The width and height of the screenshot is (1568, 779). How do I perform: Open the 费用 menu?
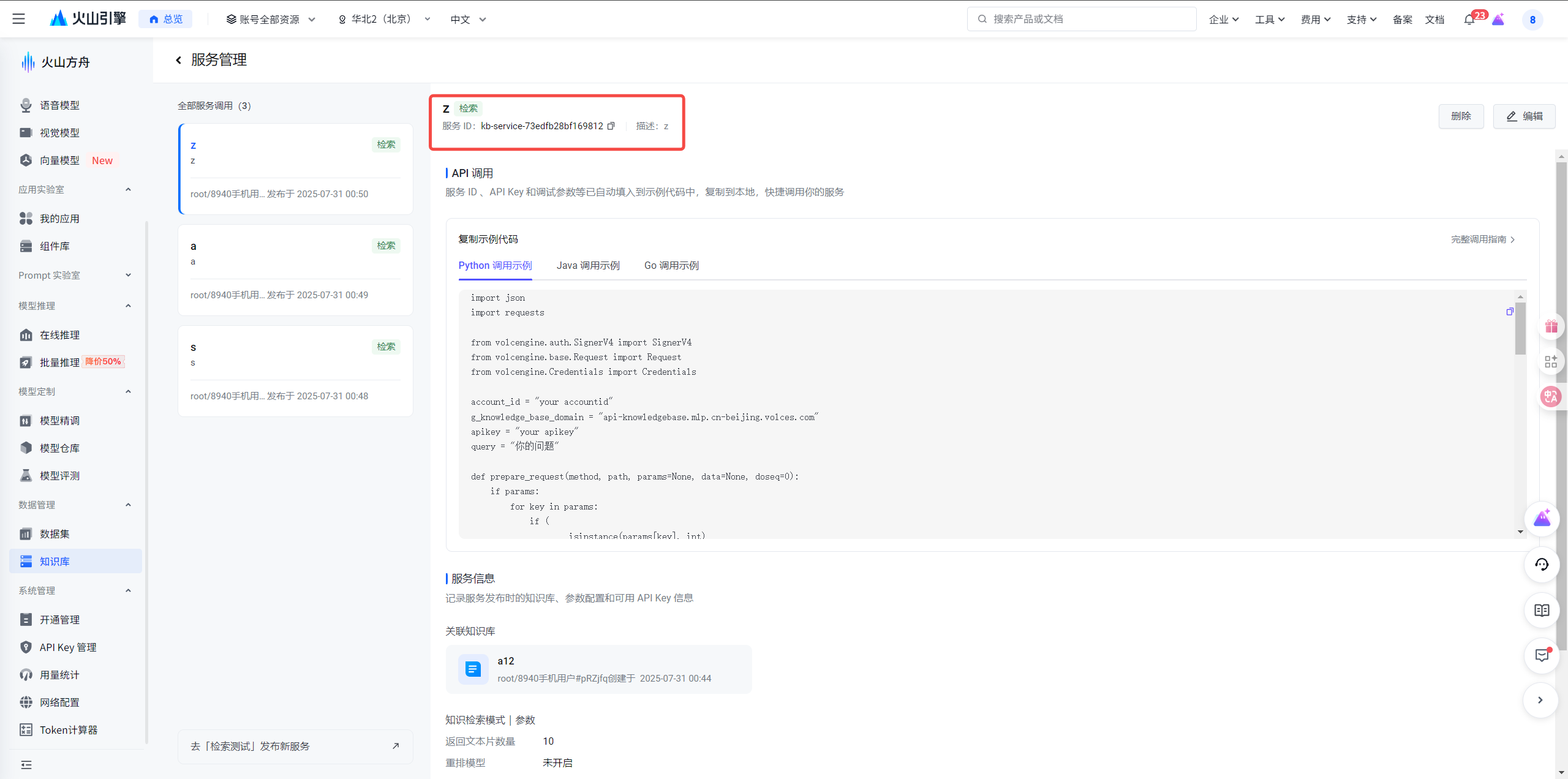click(x=1315, y=20)
